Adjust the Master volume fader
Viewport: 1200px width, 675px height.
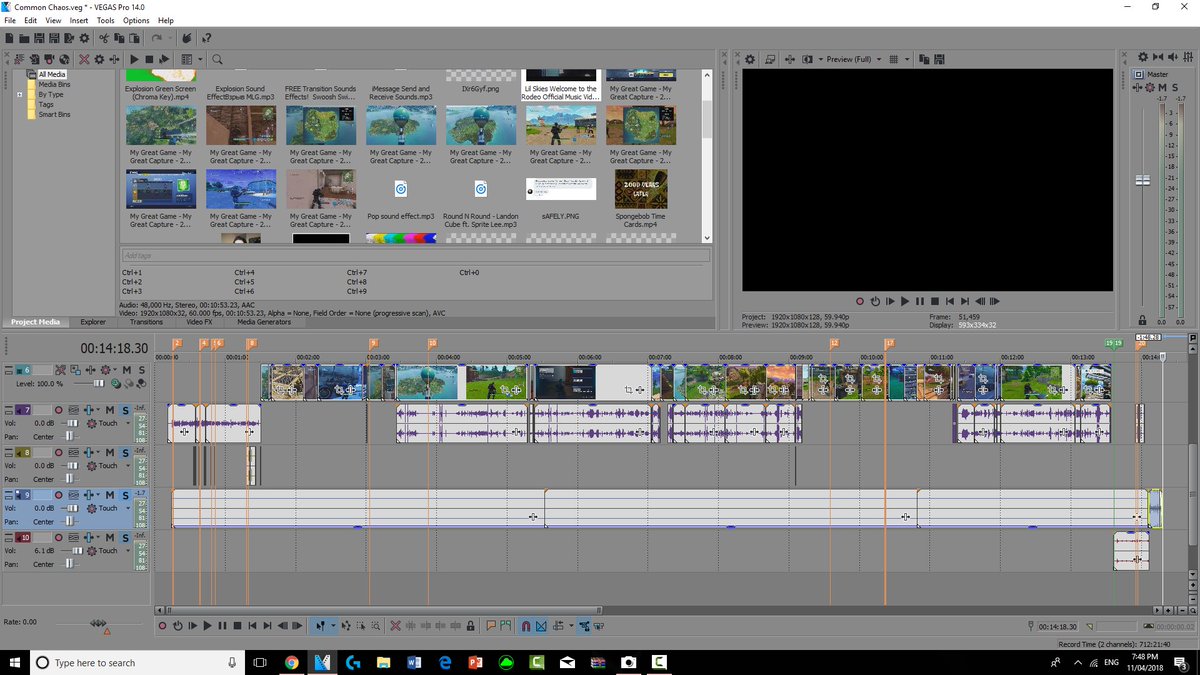1142,179
